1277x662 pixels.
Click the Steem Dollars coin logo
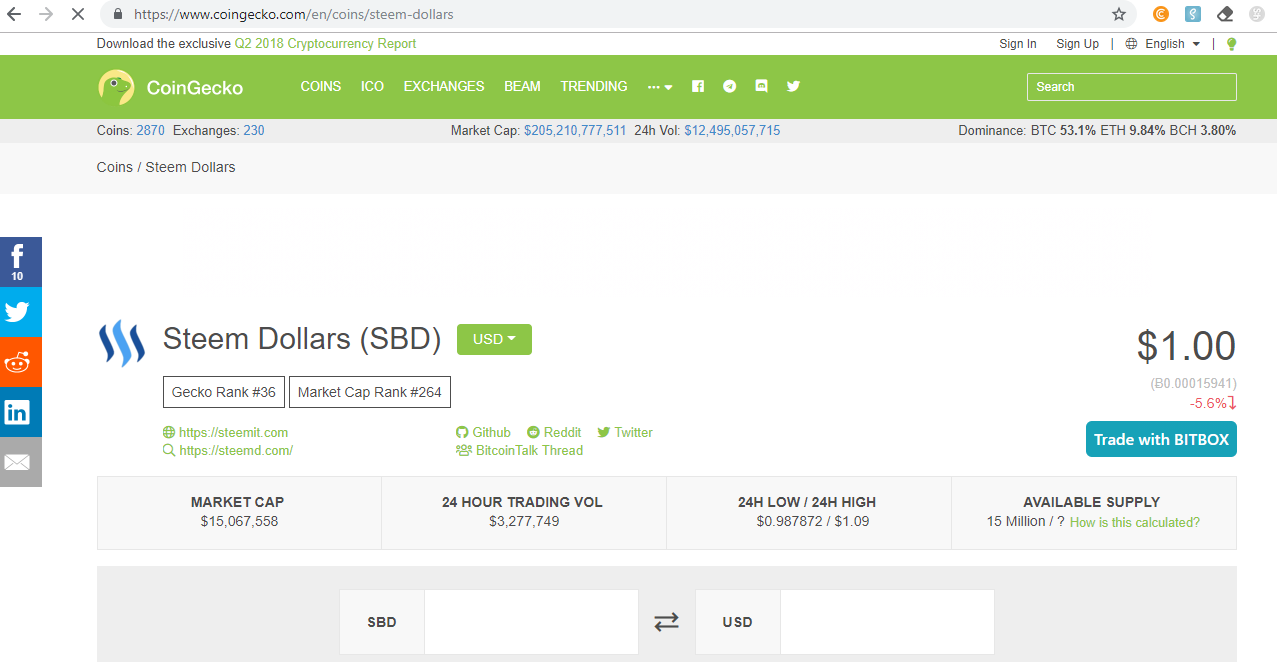point(121,343)
